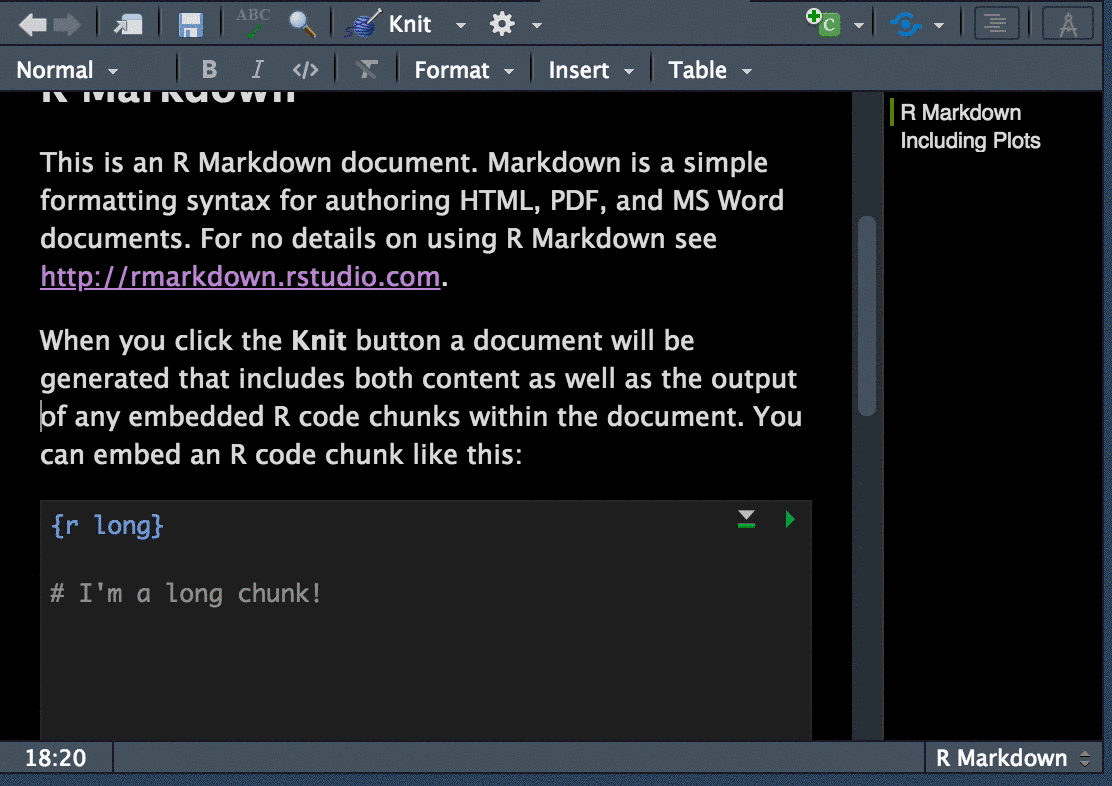Open the Table menu

click(x=700, y=69)
